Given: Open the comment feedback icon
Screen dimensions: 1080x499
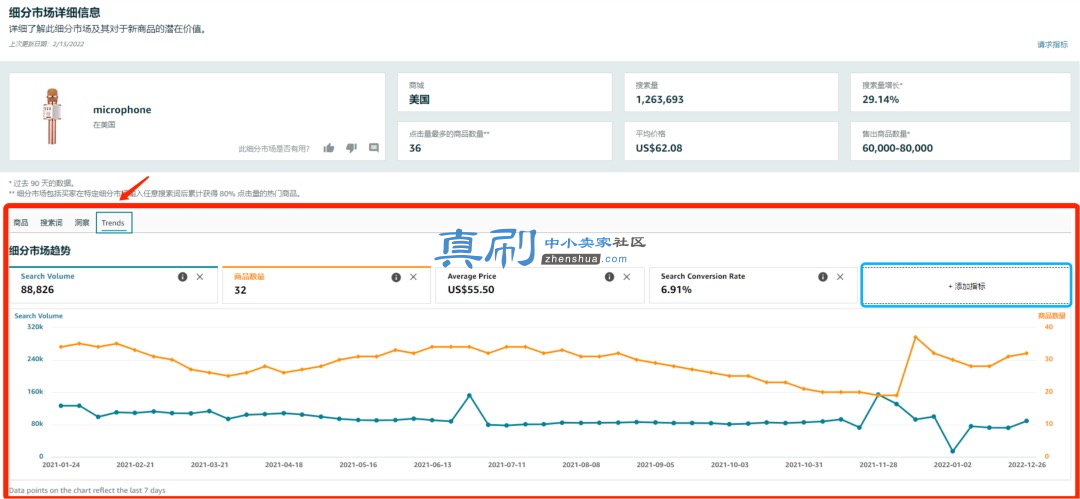Looking at the screenshot, I should click(374, 147).
